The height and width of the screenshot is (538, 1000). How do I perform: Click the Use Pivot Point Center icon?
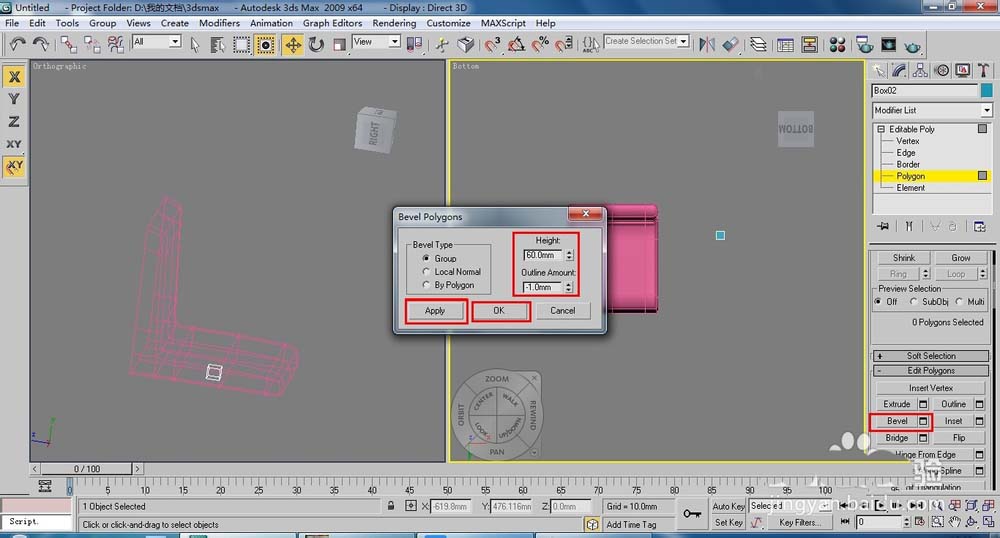(415, 44)
